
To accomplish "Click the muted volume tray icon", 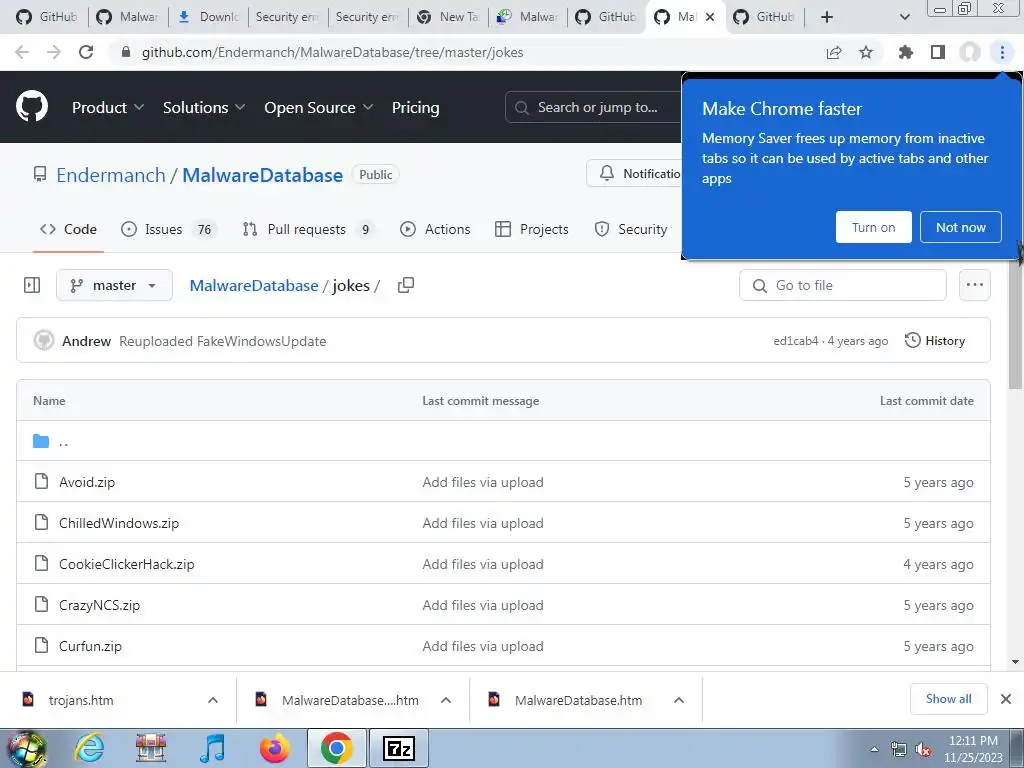I will (923, 750).
